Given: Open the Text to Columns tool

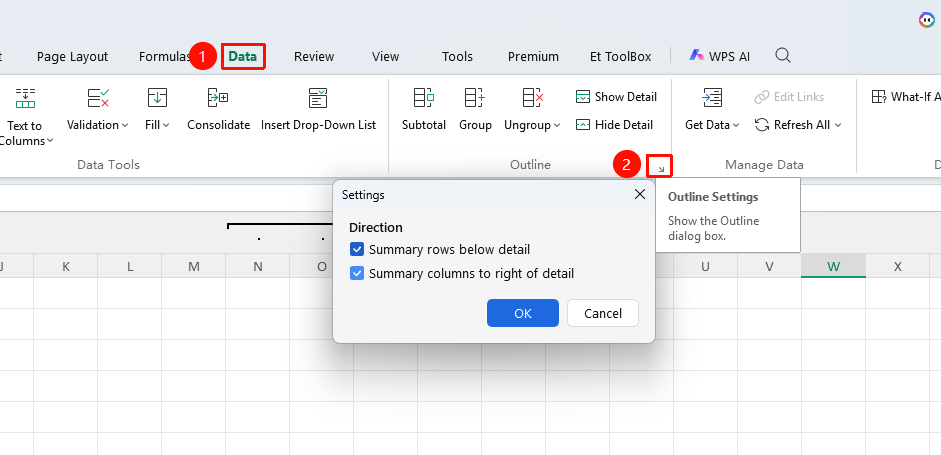Looking at the screenshot, I should coord(25,116).
